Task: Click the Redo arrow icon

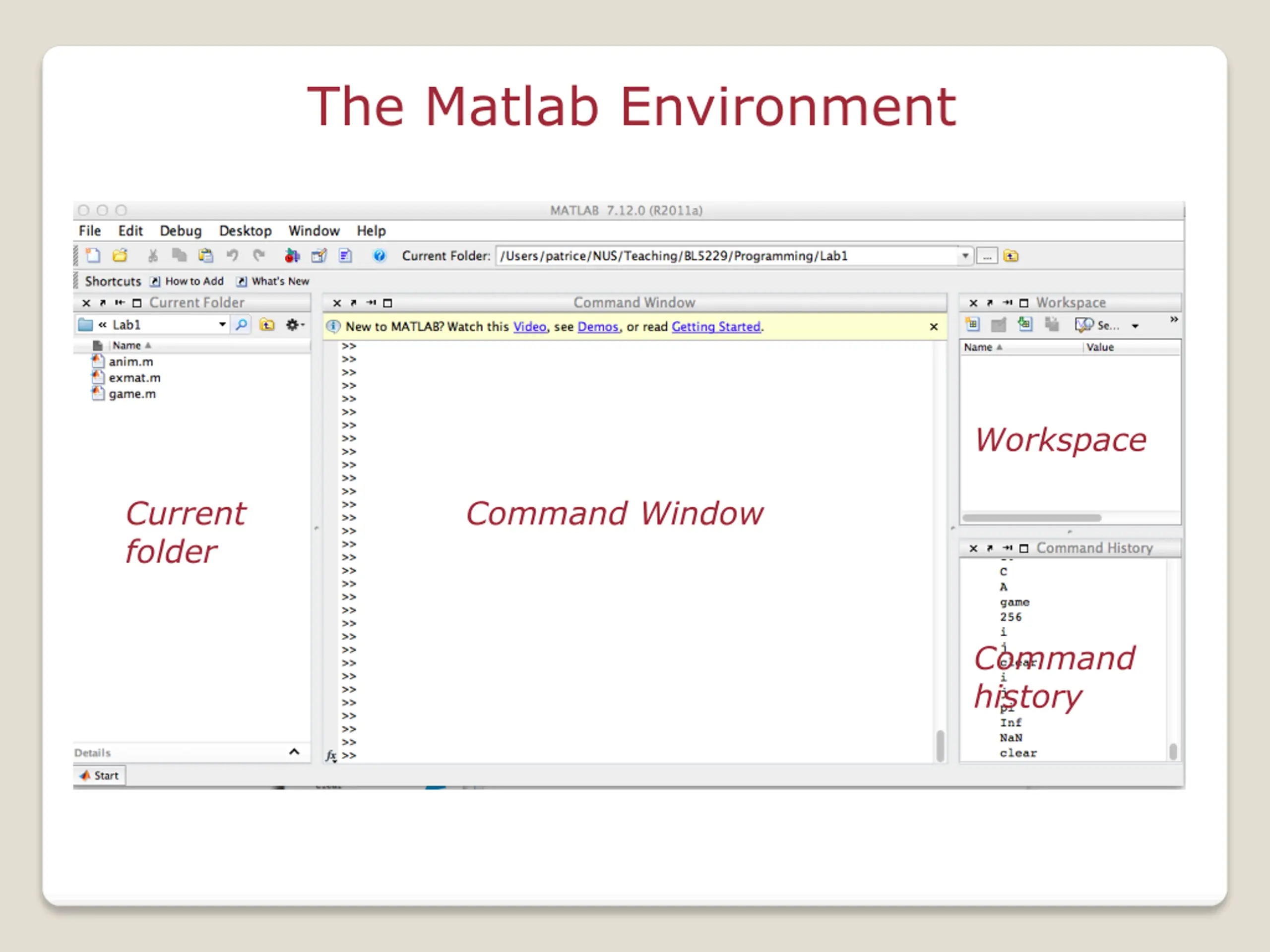Action: [259, 256]
